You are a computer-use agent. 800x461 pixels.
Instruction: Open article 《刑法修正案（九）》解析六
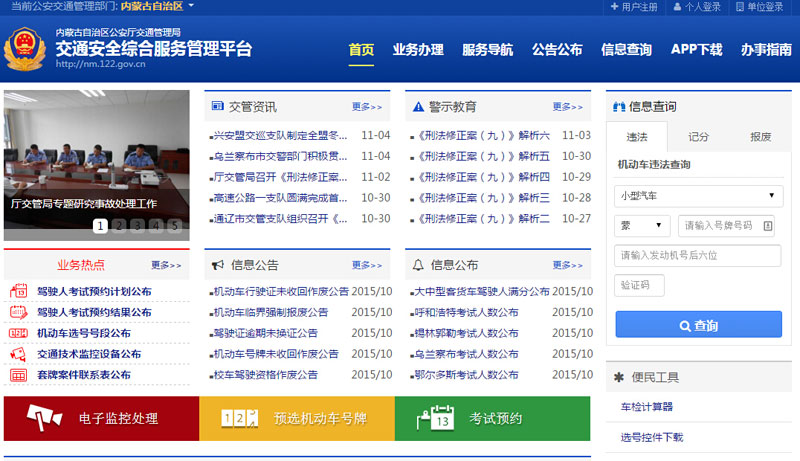coord(482,136)
